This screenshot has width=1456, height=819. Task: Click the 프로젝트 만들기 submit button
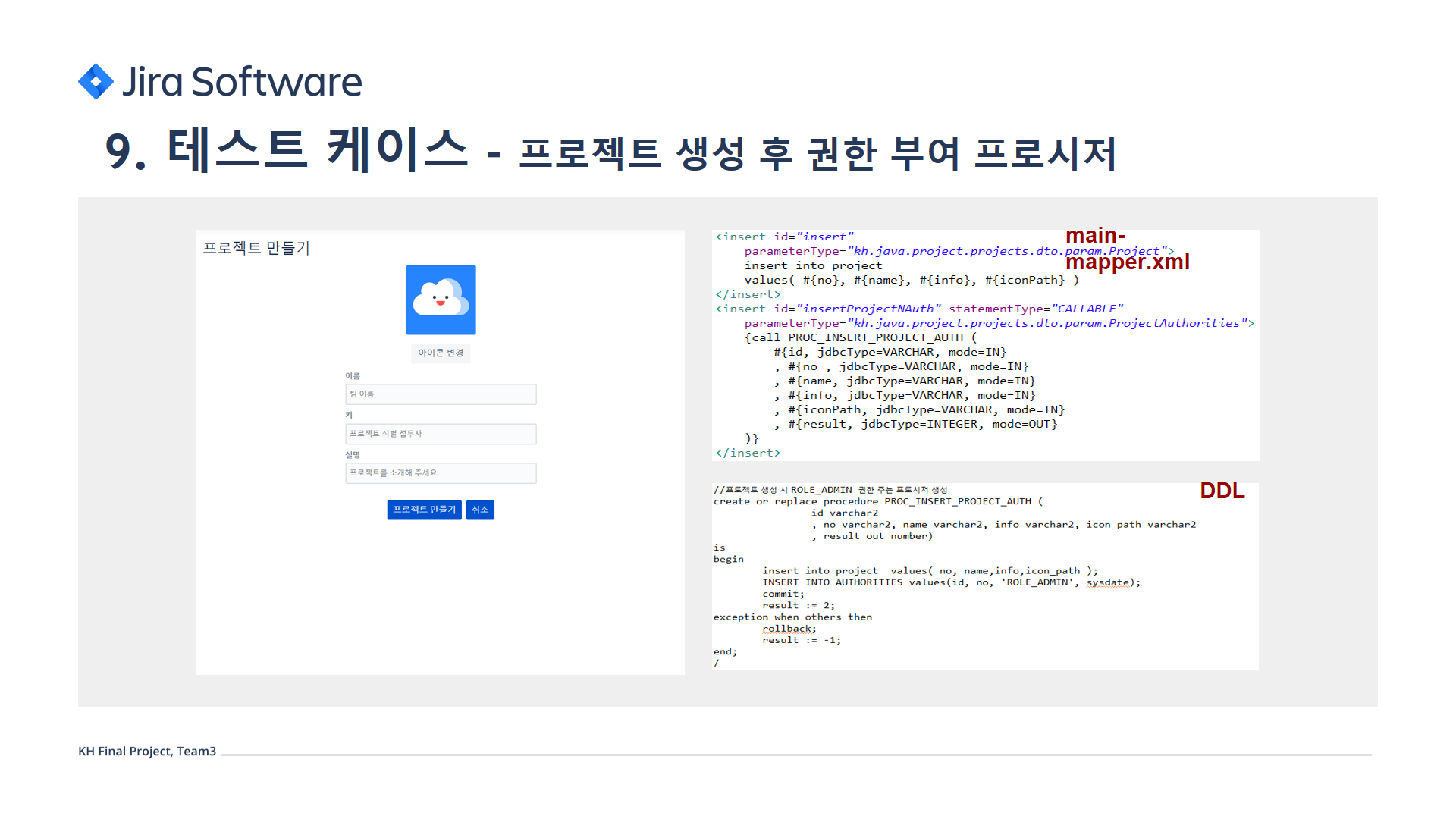424,510
